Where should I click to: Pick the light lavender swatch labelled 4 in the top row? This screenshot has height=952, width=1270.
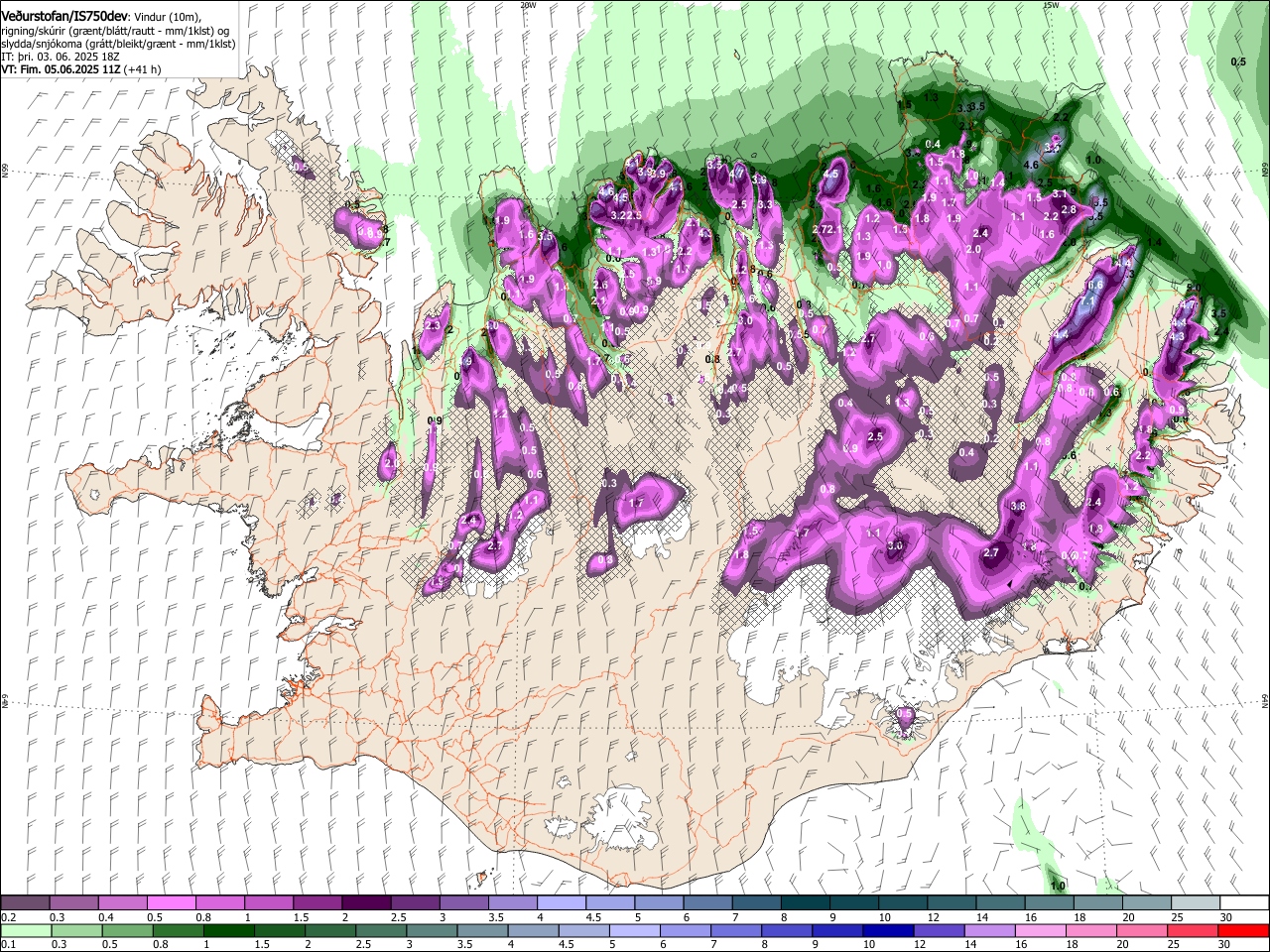pos(561,902)
